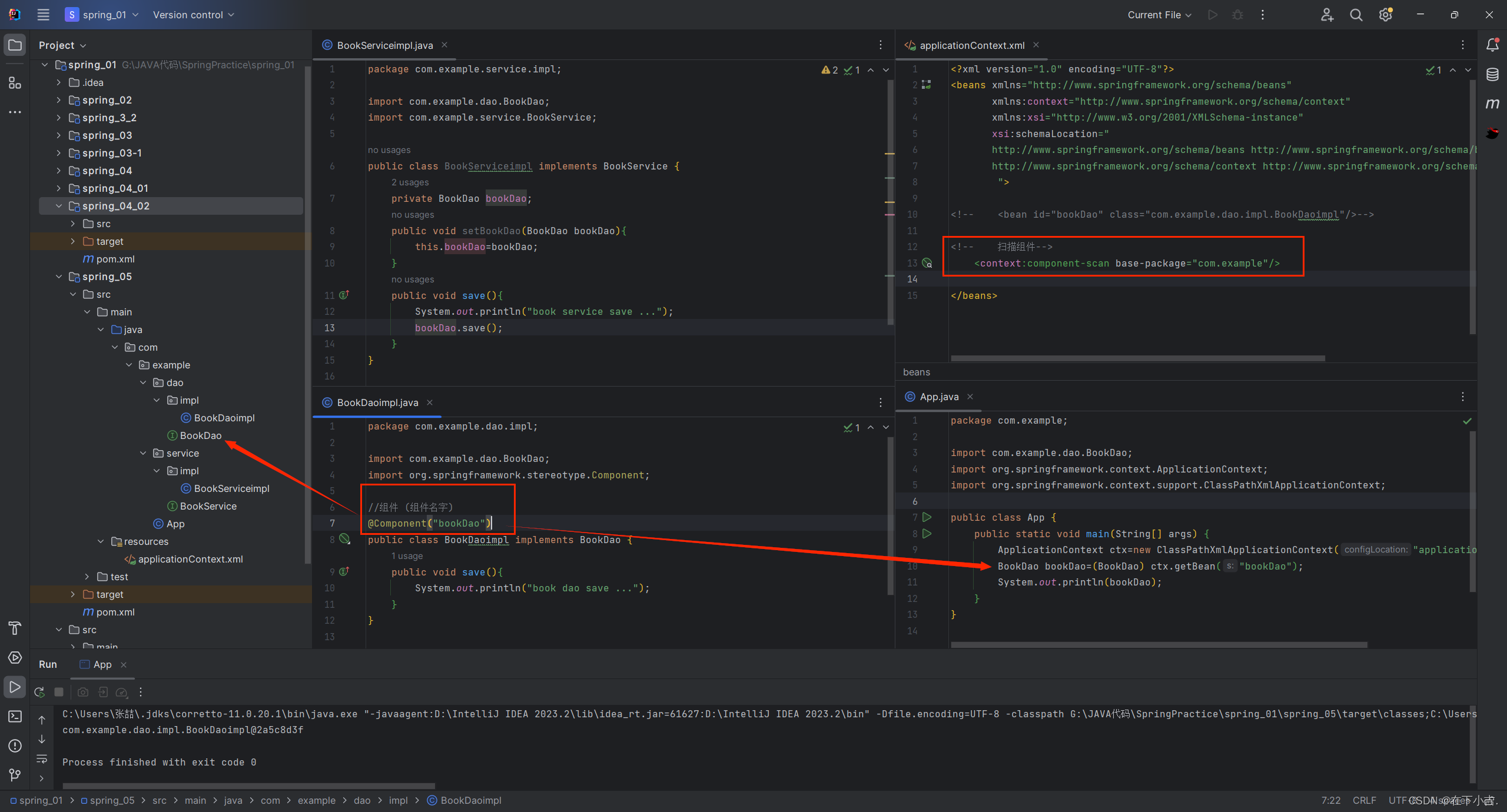Screen dimensions: 1507x812
Task: Expand the spring_02 folder
Action: (x=59, y=100)
